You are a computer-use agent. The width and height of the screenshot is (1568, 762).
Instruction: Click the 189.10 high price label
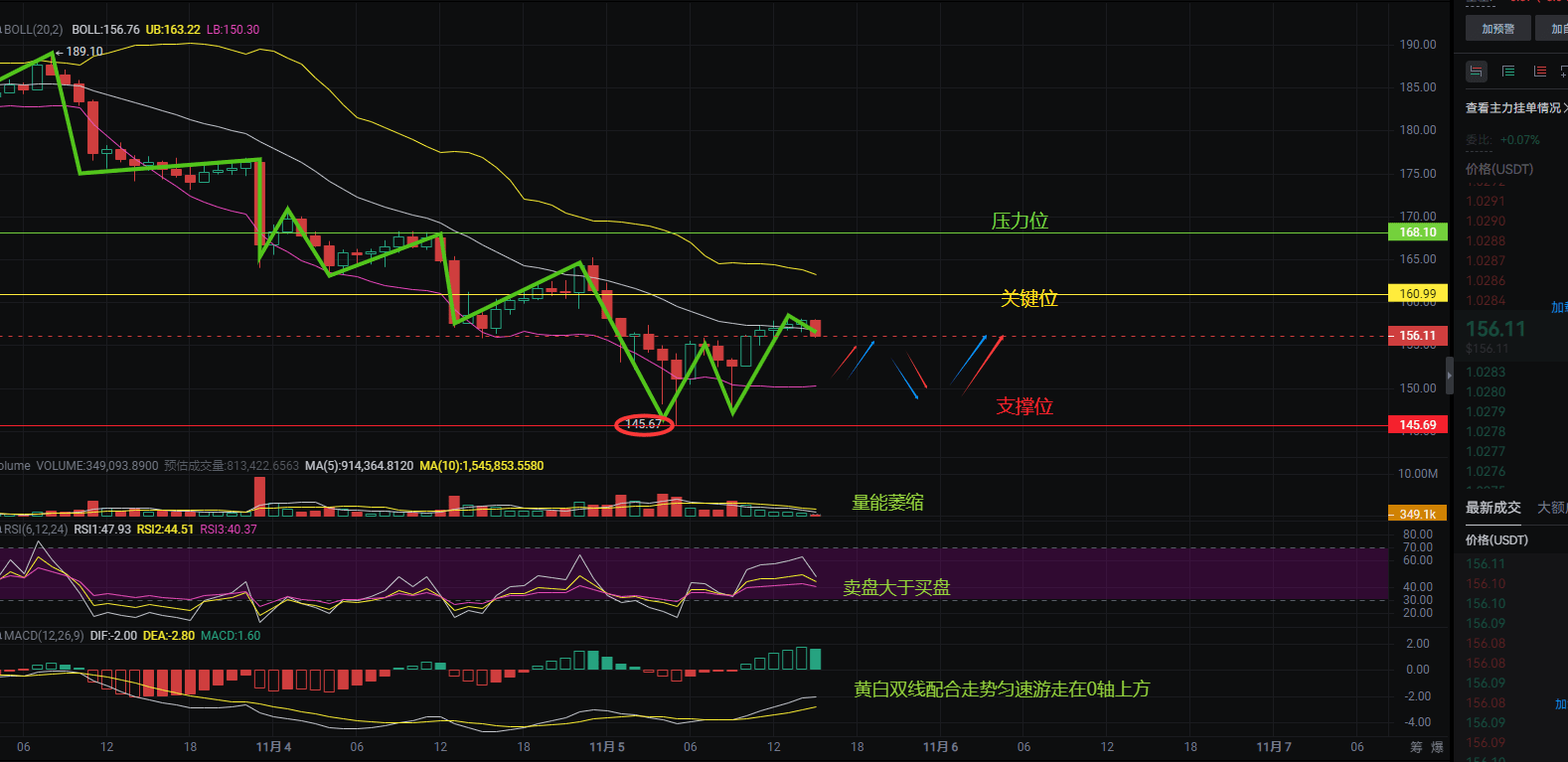point(84,52)
